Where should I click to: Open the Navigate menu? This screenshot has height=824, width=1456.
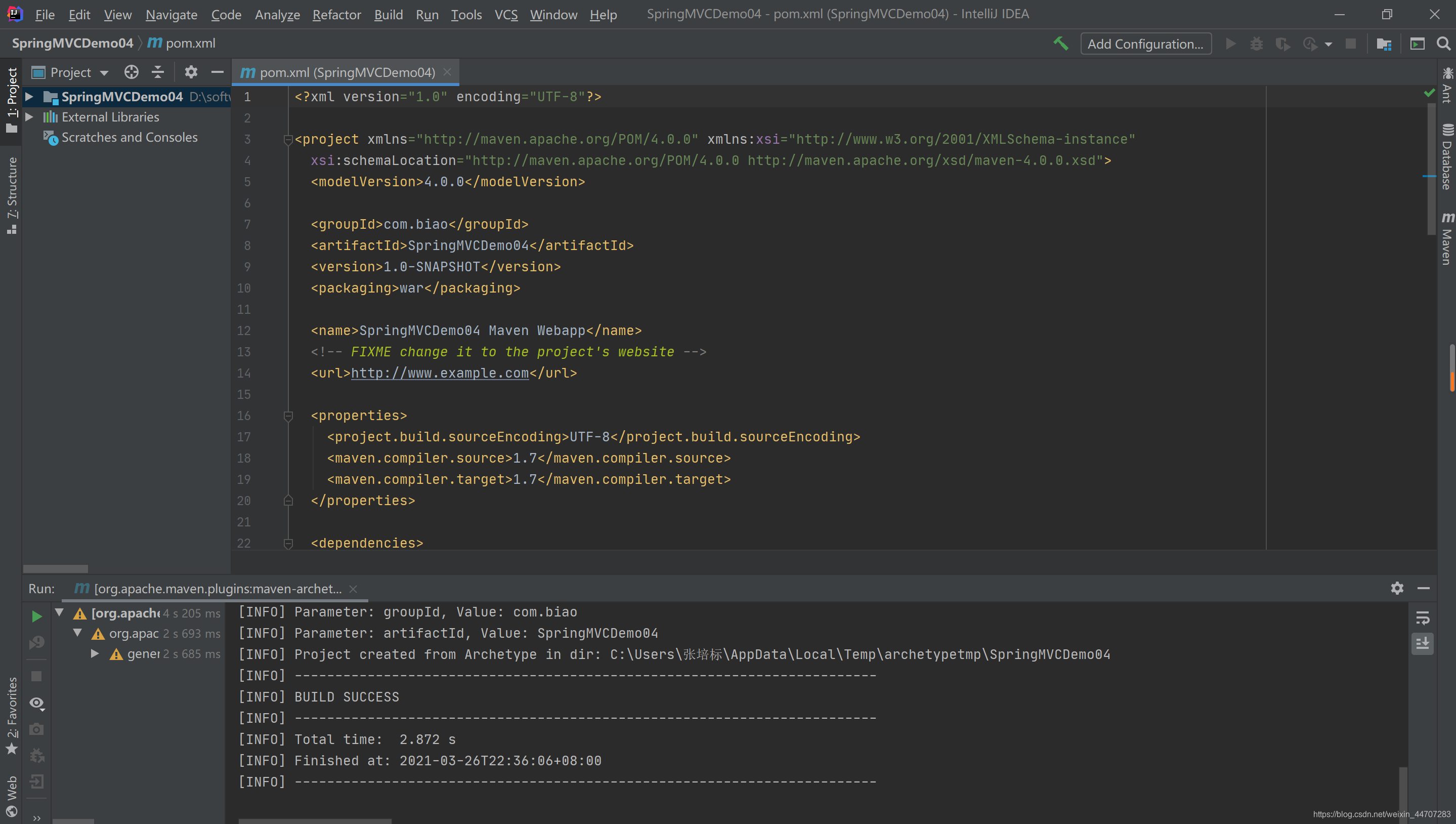coord(172,14)
